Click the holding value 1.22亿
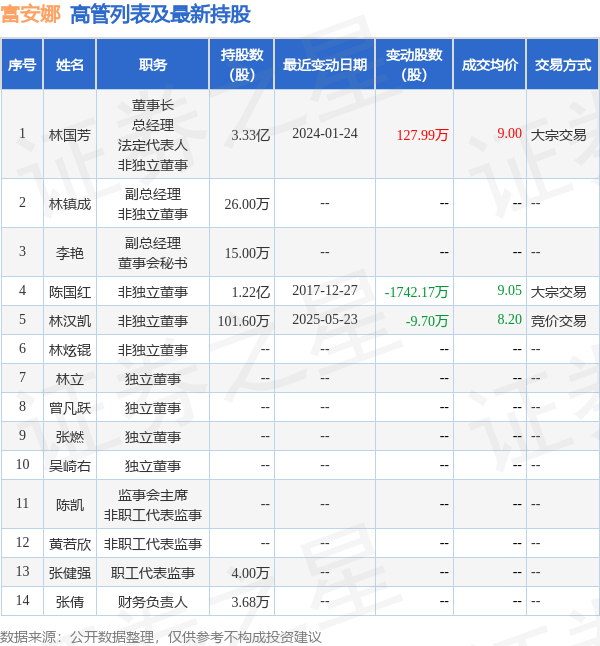Viewport: 600px width, 646px height. pyautogui.click(x=251, y=292)
